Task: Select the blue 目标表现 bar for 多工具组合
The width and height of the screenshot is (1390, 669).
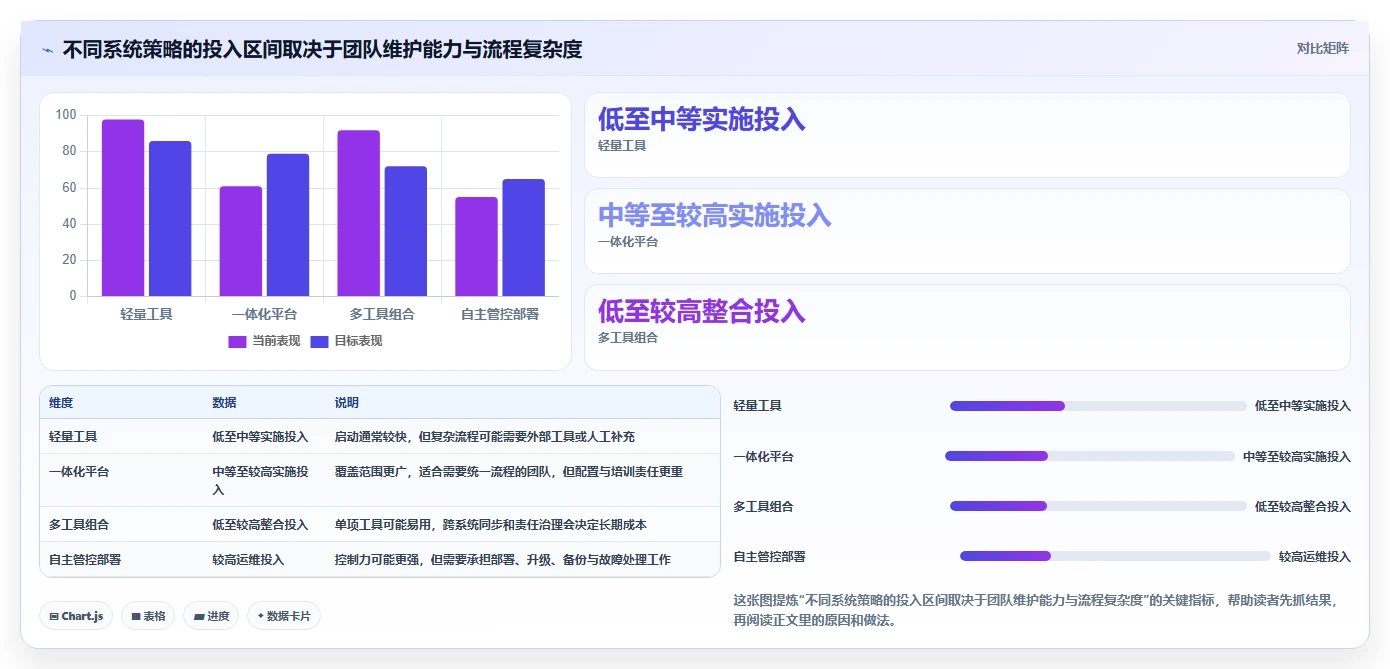Action: point(406,231)
